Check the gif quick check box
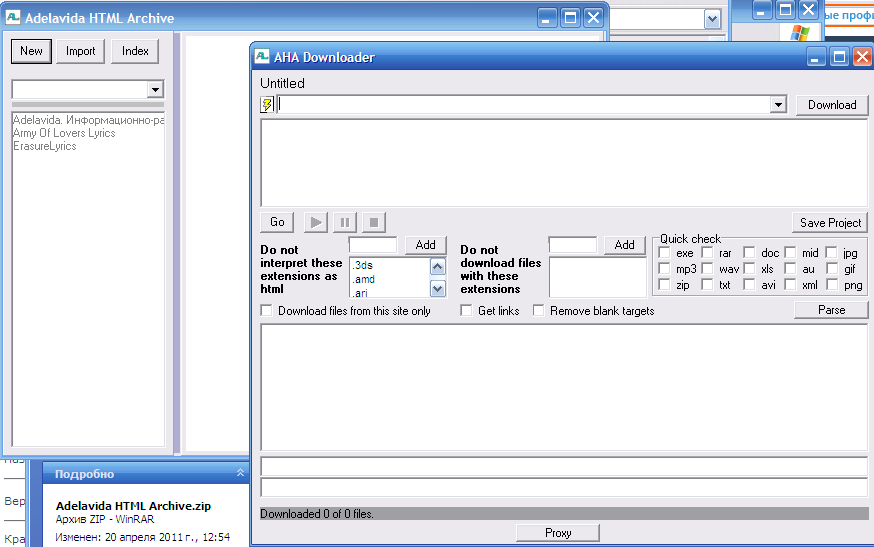 click(832, 269)
